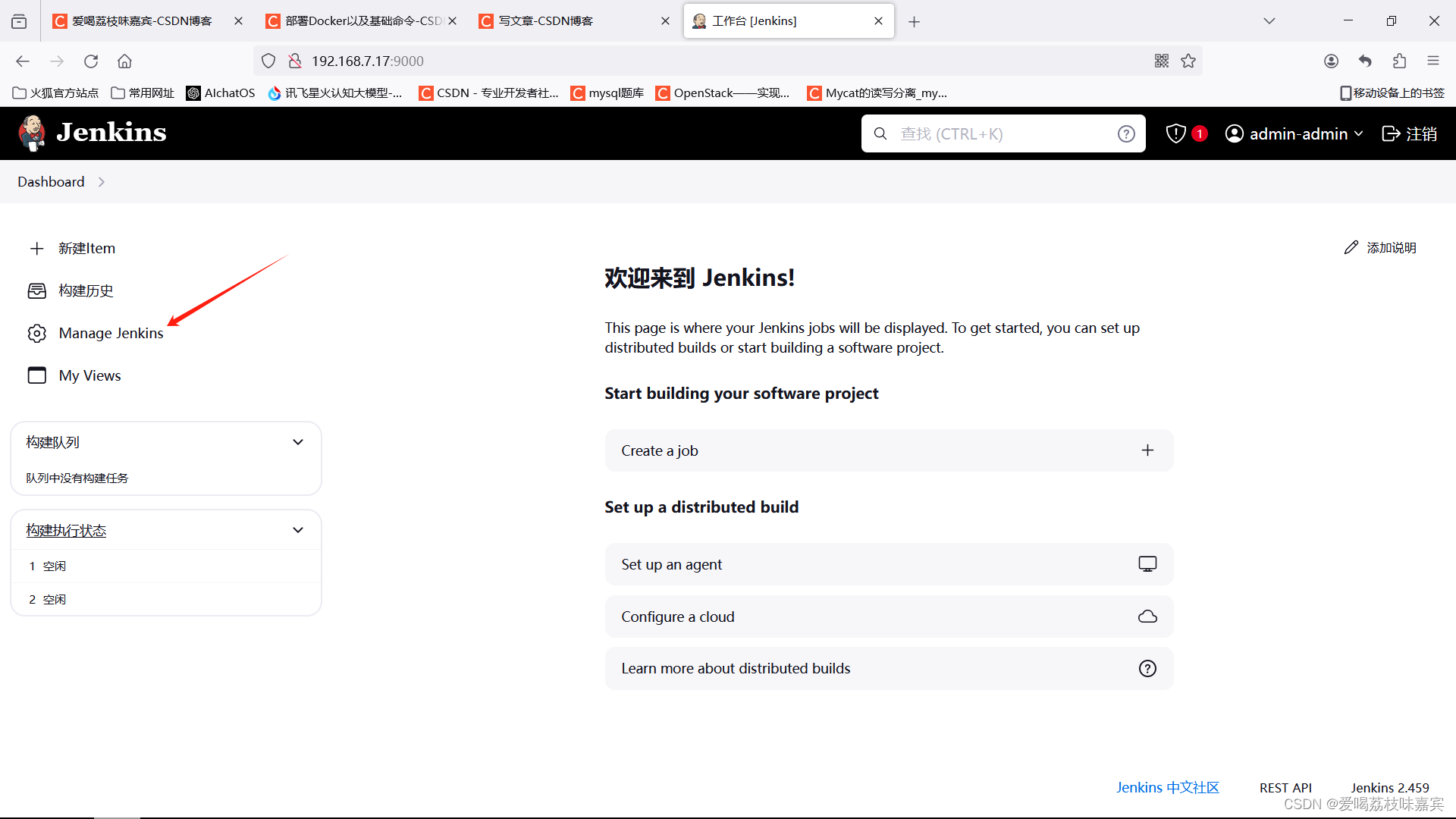Switch to the 爱喝荔枝味嘉宾-CSDN博客 tab
This screenshot has height=819, width=1456.
(142, 21)
